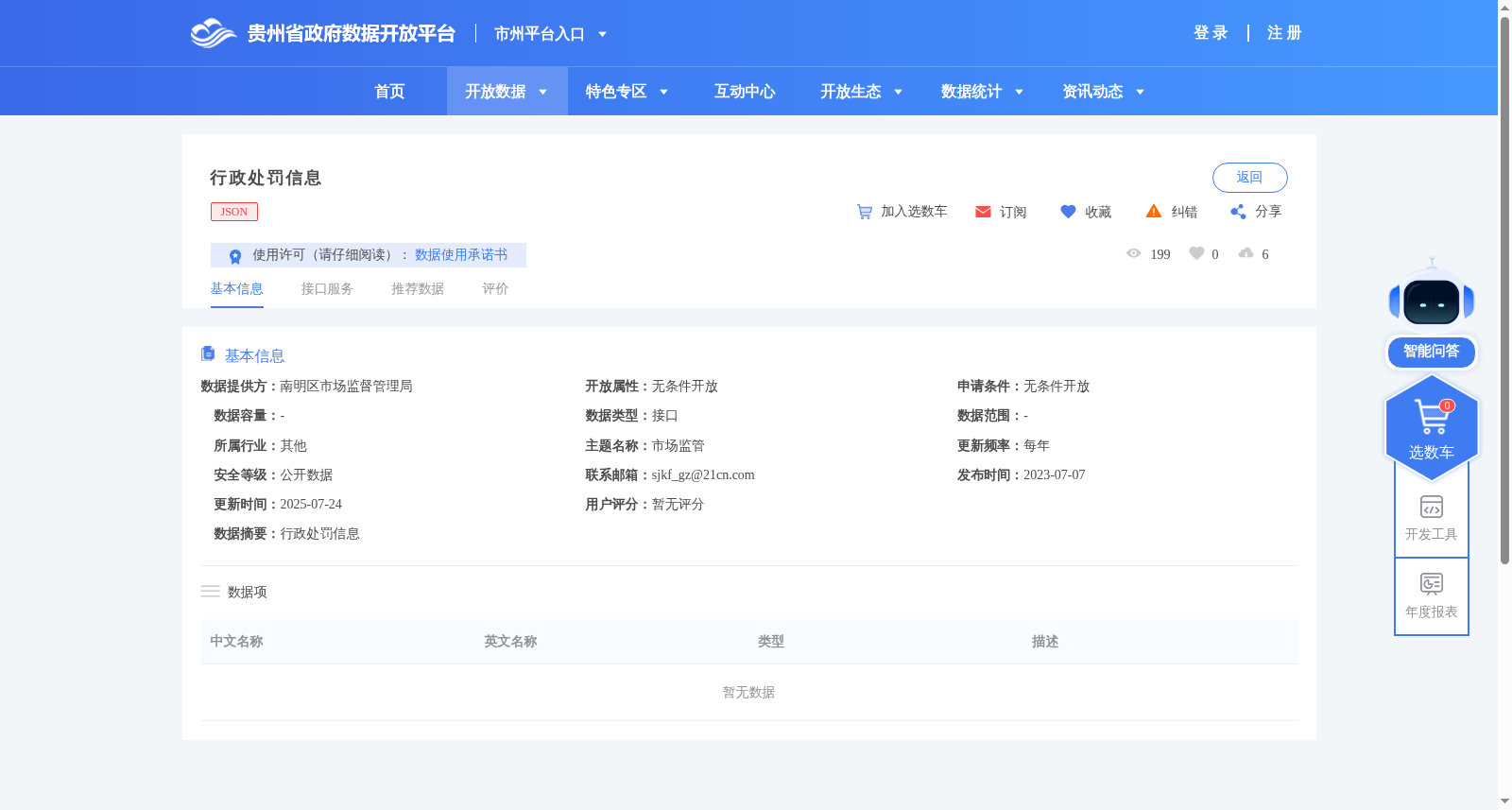
Task: Switch to the 评价 tab
Action: pyautogui.click(x=495, y=289)
